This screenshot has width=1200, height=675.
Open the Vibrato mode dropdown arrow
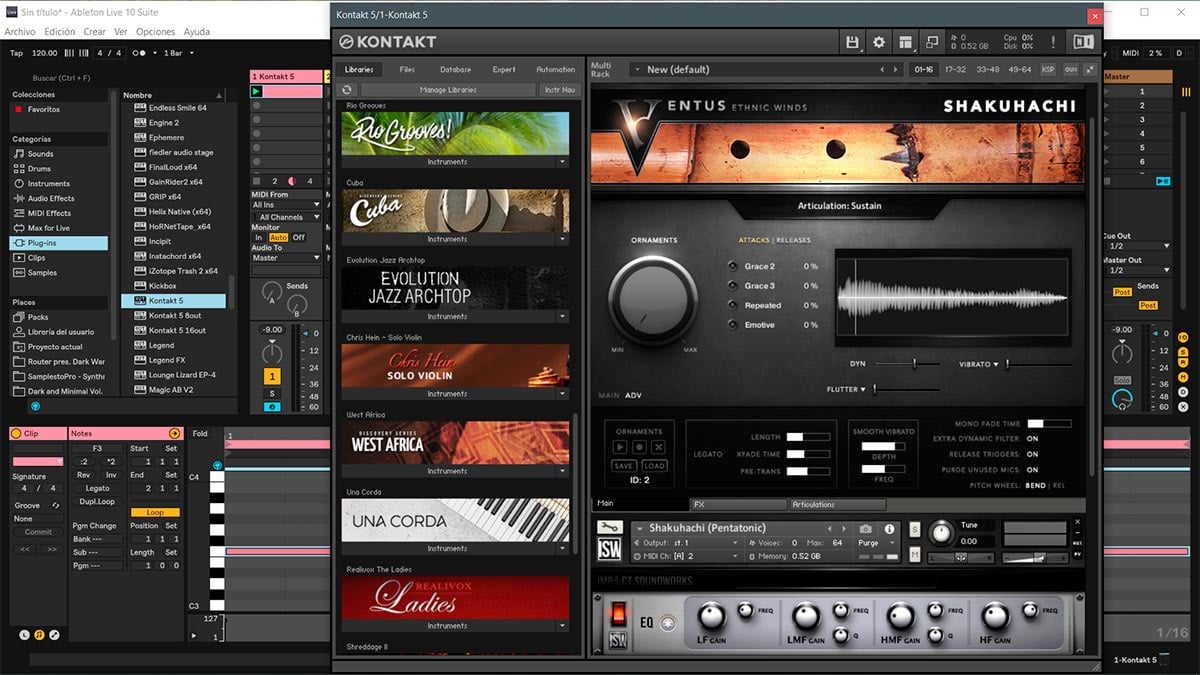996,365
